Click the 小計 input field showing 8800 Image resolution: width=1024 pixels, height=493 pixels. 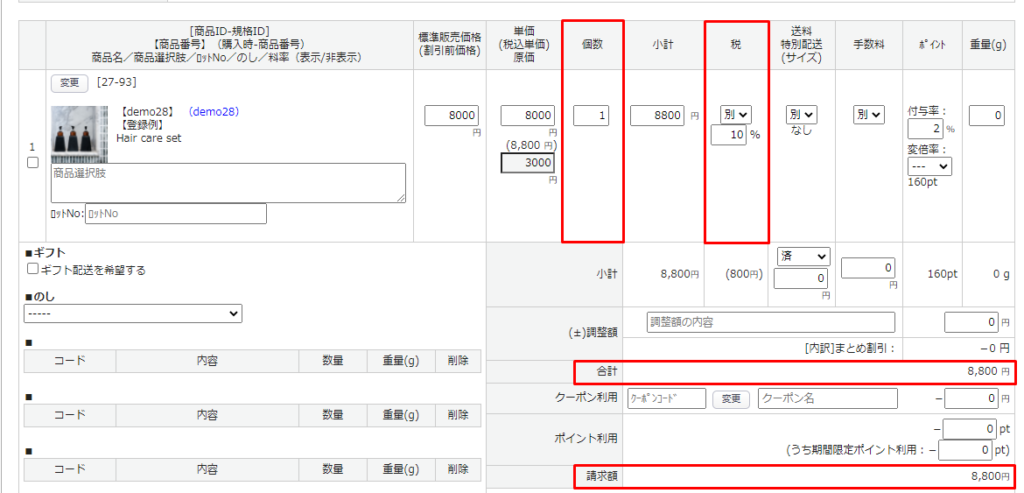click(658, 116)
